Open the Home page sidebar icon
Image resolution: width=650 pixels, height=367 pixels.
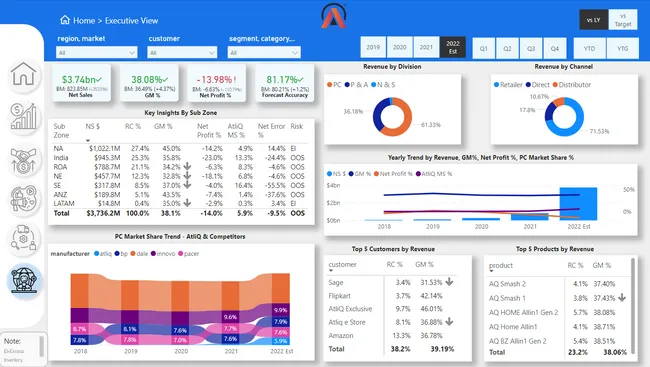(24, 75)
